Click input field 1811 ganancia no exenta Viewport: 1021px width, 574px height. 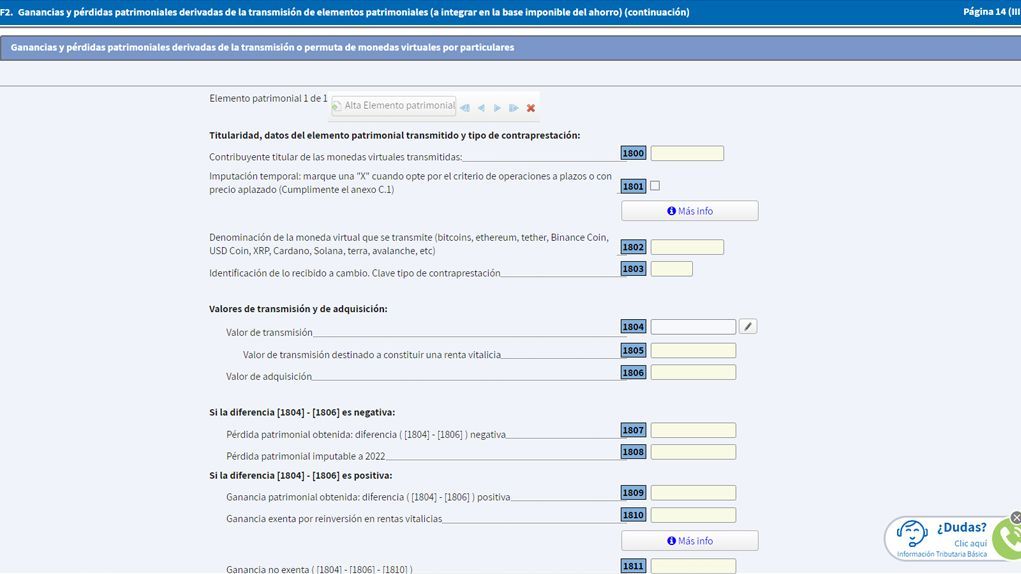coord(693,566)
